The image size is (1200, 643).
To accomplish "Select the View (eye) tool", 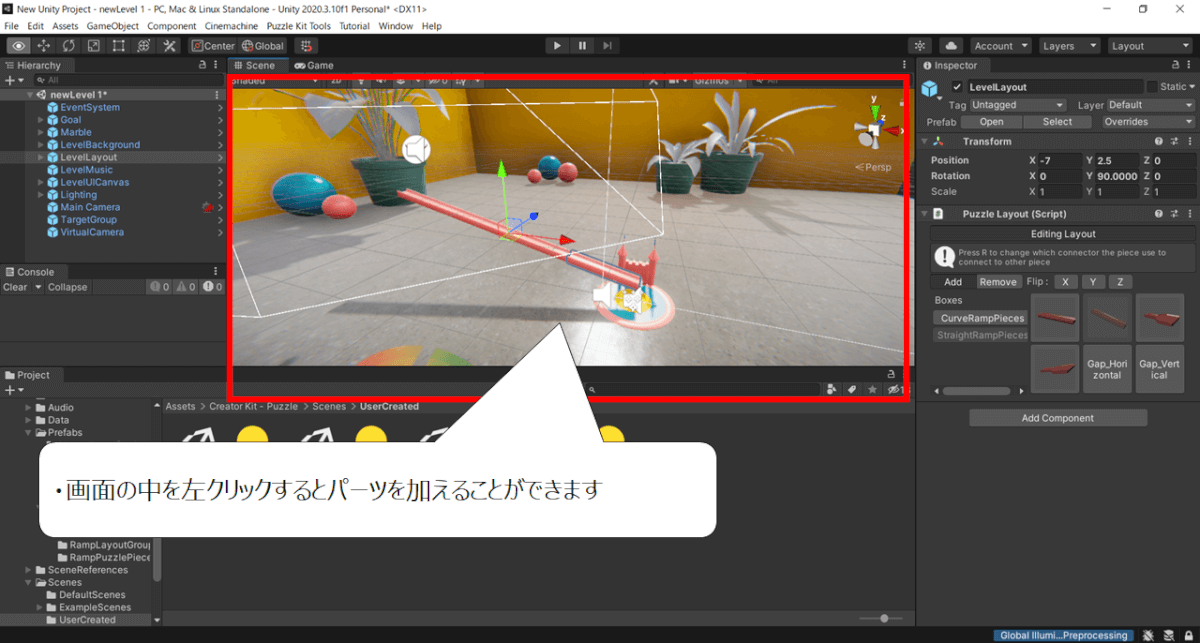I will point(18,46).
